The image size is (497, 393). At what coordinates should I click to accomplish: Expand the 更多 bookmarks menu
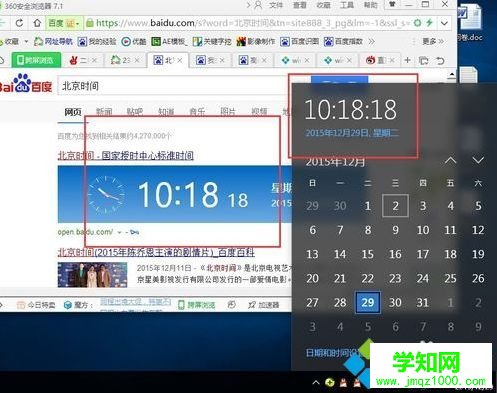(x=433, y=41)
